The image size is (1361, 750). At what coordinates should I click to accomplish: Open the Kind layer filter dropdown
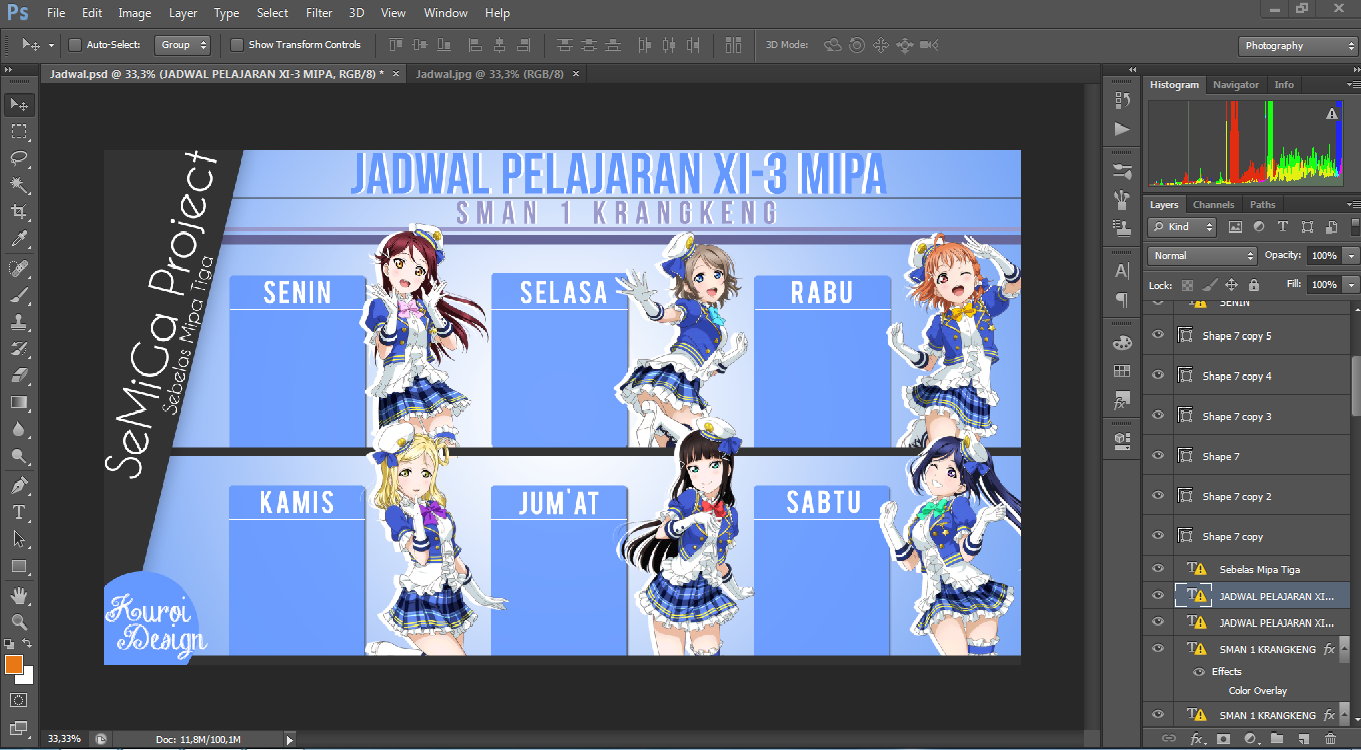[1183, 227]
